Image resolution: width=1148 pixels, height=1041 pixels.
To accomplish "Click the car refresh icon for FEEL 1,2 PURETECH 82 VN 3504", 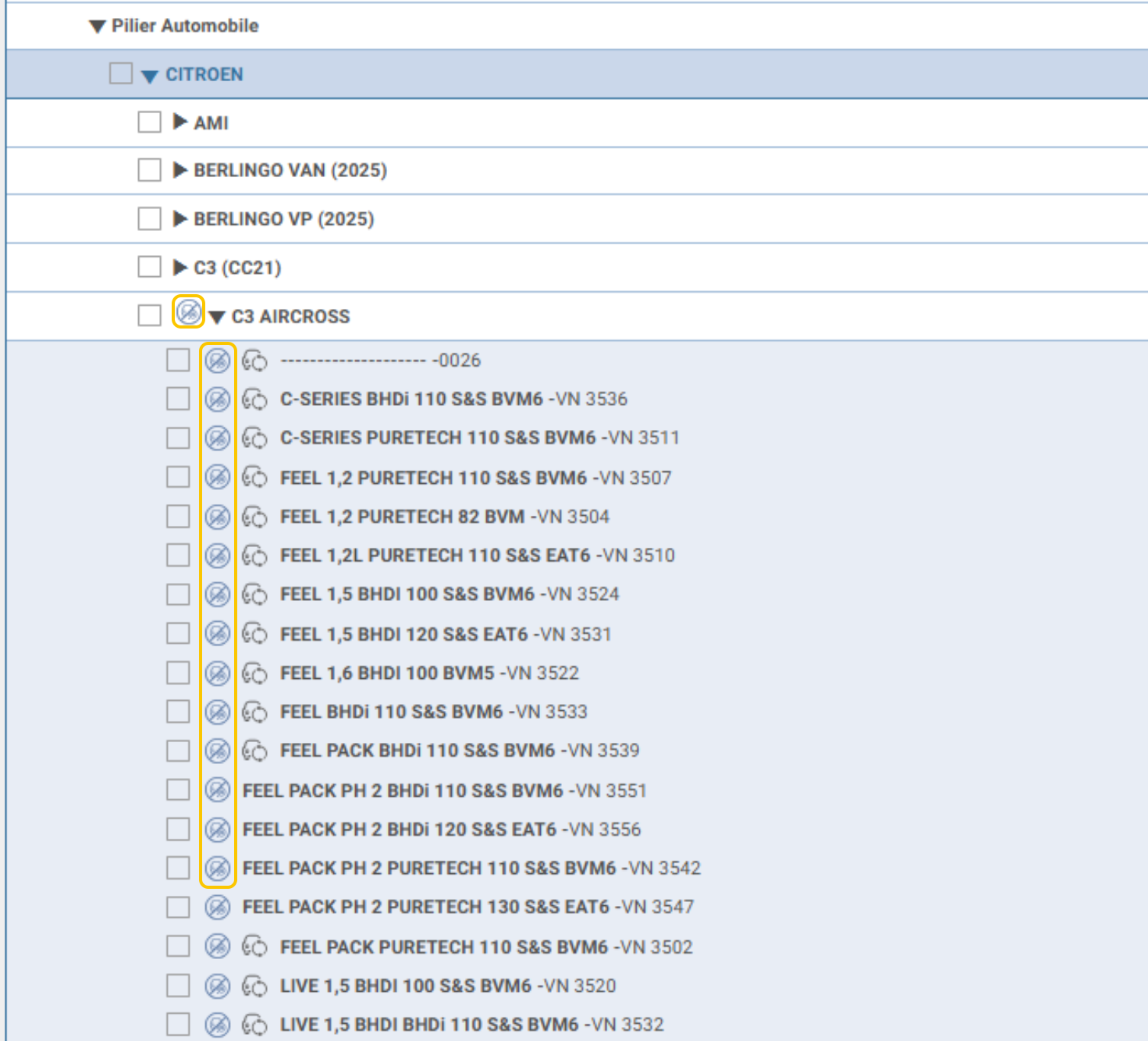I will click(x=254, y=517).
